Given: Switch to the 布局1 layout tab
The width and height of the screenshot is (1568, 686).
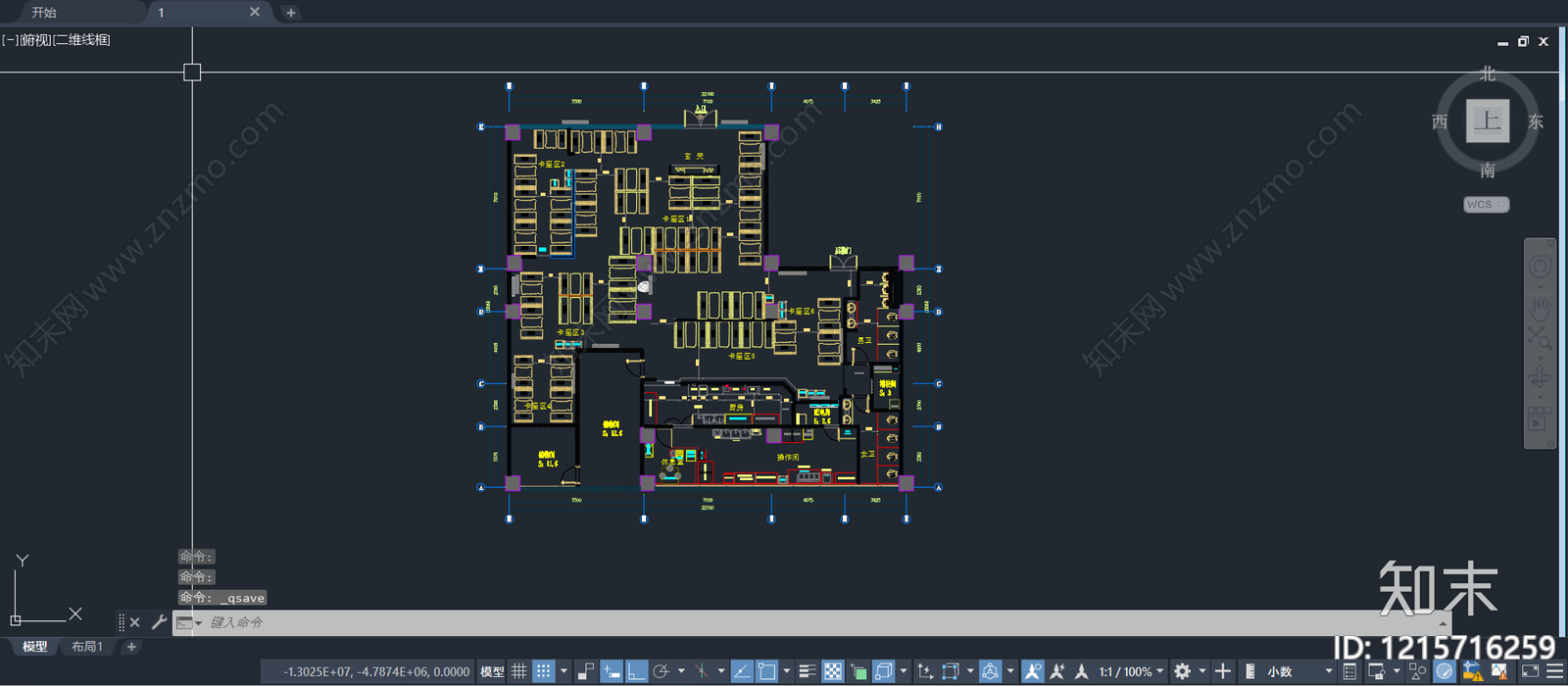Looking at the screenshot, I should click(87, 647).
